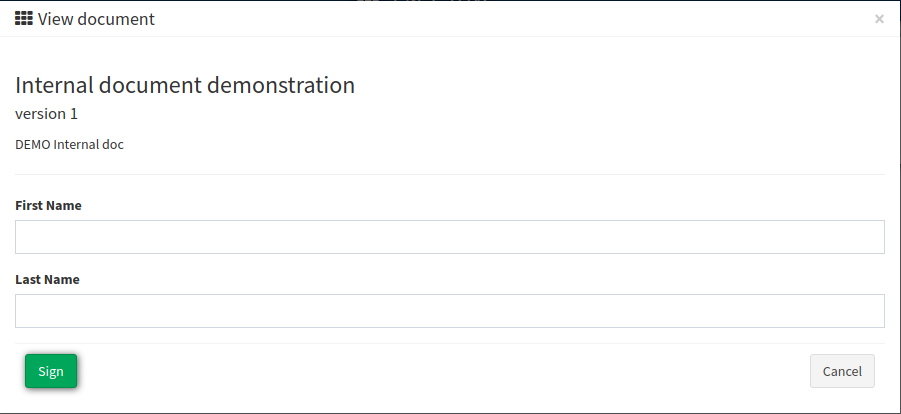Click the word Last in the Last Name label
Viewport: 901px width, 414px height.
click(28, 279)
